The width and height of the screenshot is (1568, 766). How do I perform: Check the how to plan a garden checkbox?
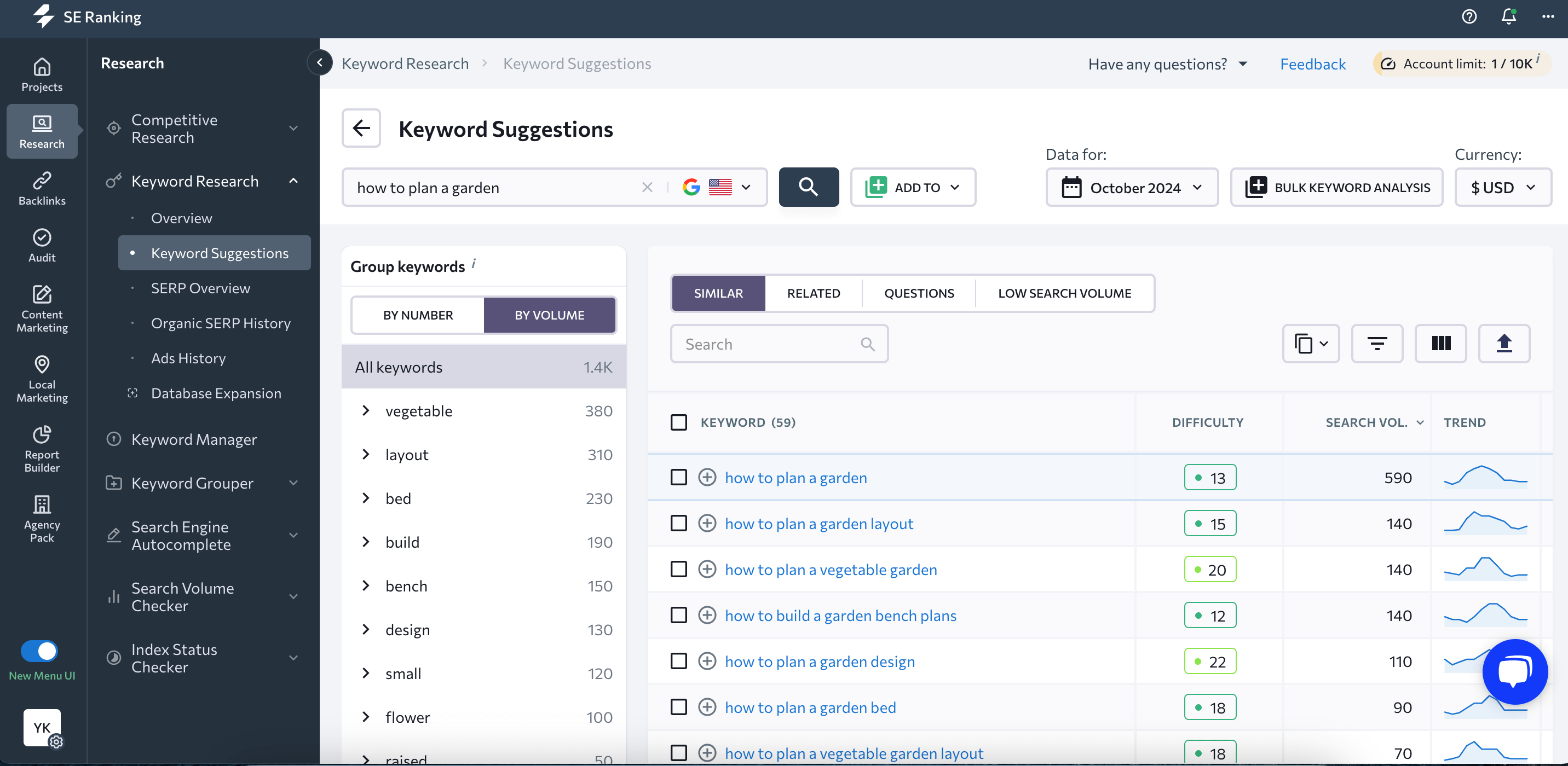point(679,477)
